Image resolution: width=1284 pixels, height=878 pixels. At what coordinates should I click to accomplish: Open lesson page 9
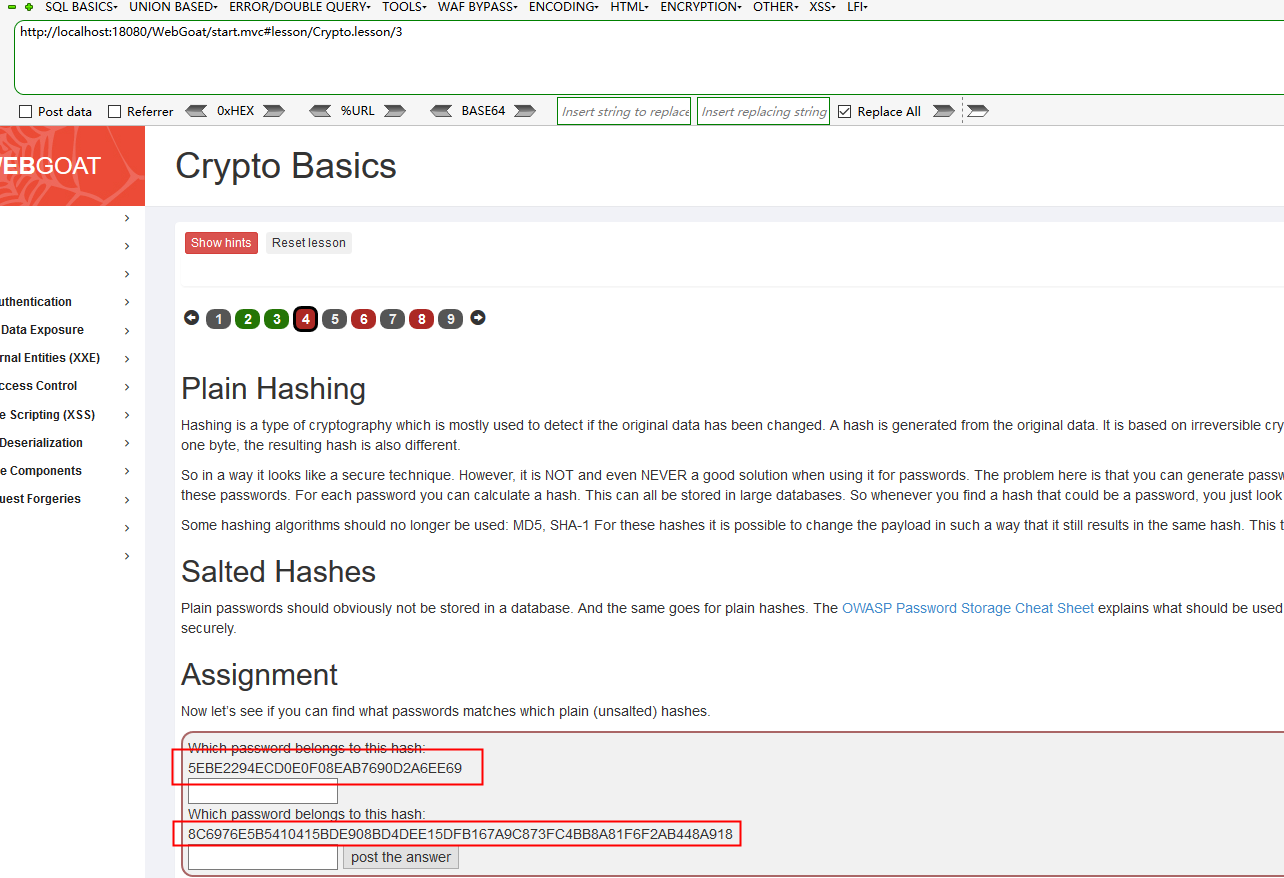pyautogui.click(x=451, y=319)
